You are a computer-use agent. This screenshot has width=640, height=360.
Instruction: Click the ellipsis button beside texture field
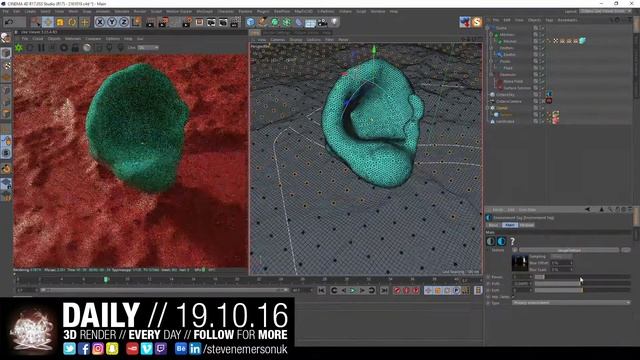(626, 250)
